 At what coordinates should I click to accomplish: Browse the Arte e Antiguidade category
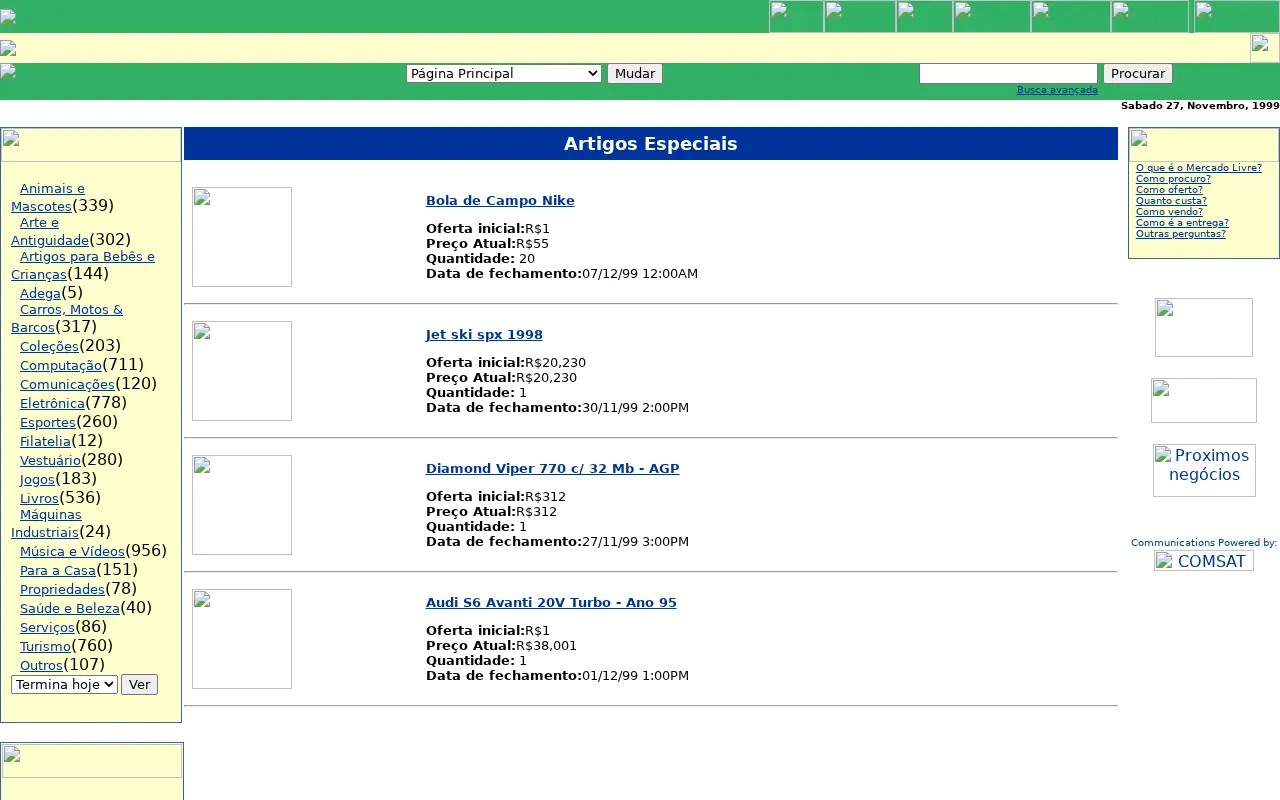pyautogui.click(x=50, y=231)
